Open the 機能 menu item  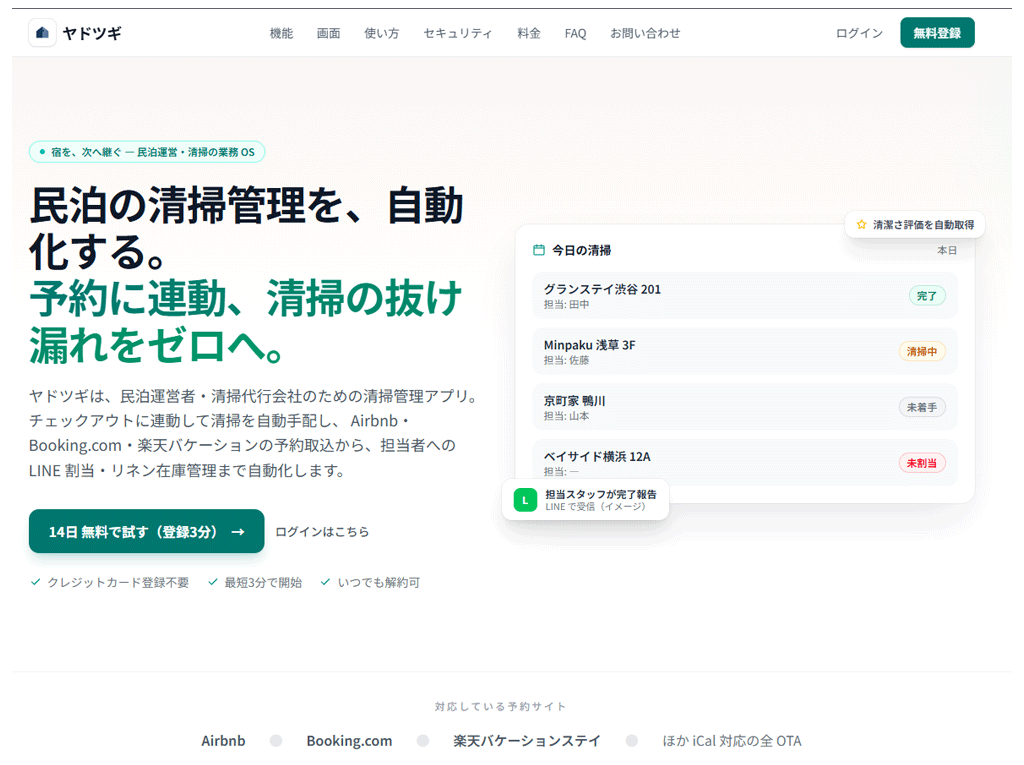[x=281, y=33]
